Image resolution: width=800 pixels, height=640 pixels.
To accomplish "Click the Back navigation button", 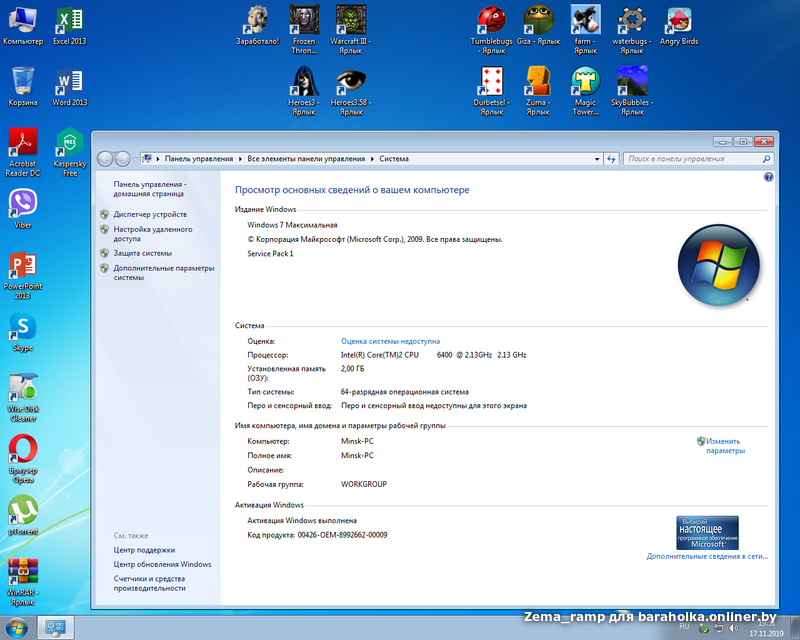I will (x=105, y=159).
